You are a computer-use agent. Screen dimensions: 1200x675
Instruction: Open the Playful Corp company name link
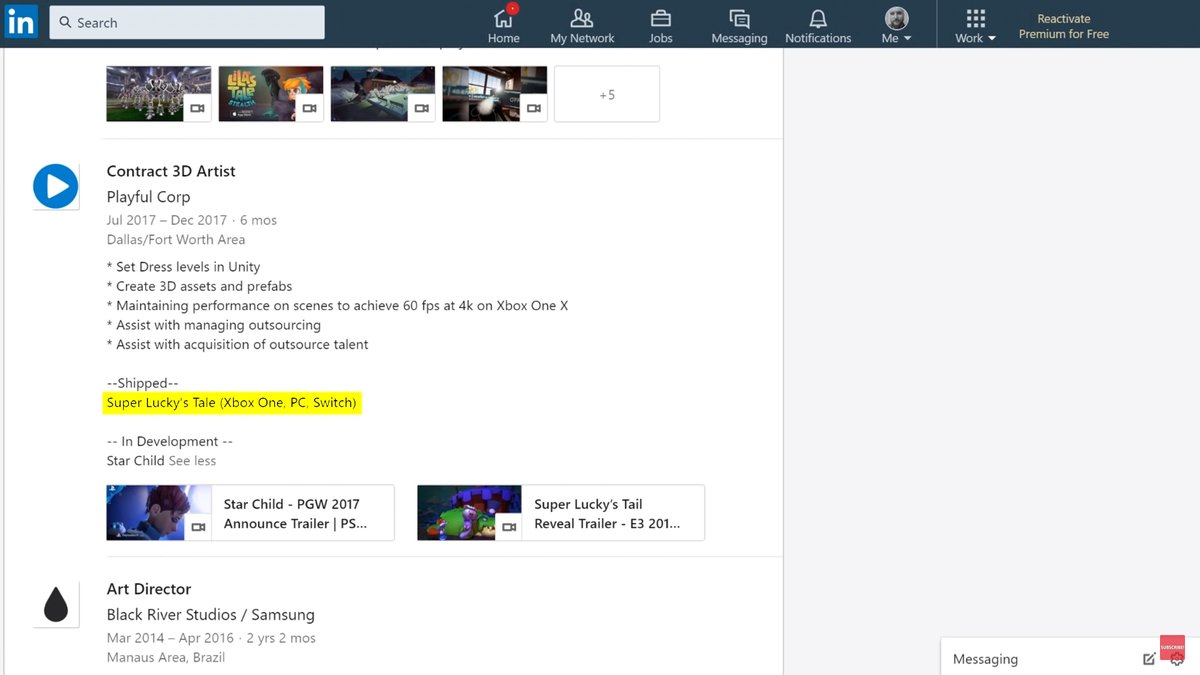tap(148, 197)
